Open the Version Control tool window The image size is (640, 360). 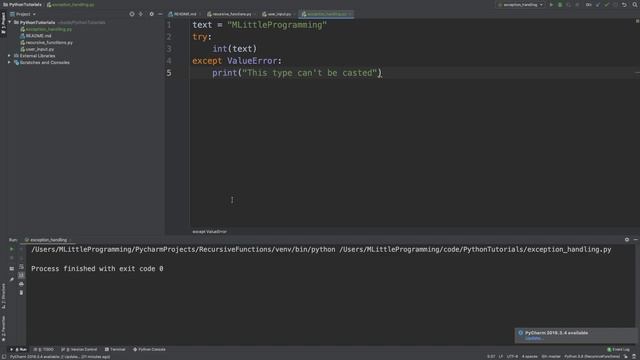click(79, 349)
